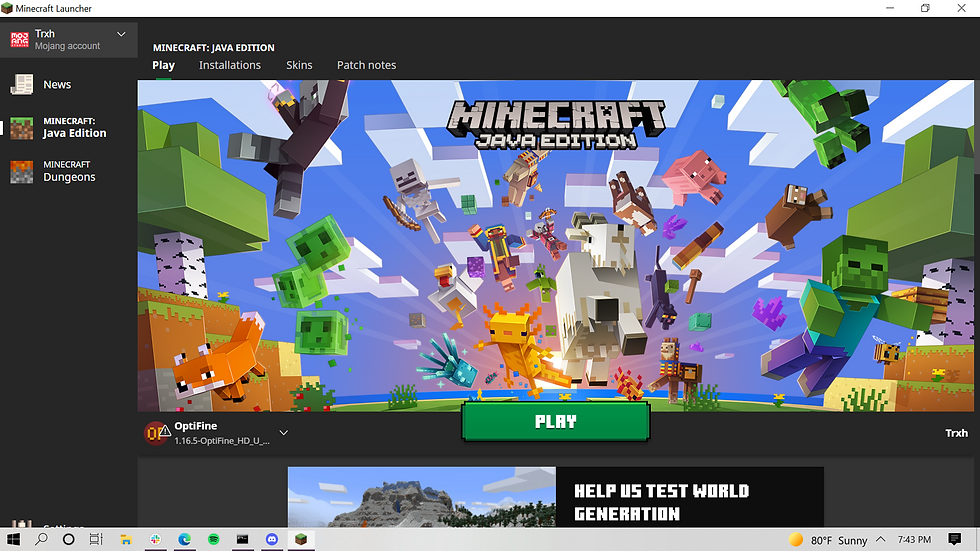Expand the Trxh account dropdown
Image resolution: width=980 pixels, height=551 pixels.
[121, 34]
